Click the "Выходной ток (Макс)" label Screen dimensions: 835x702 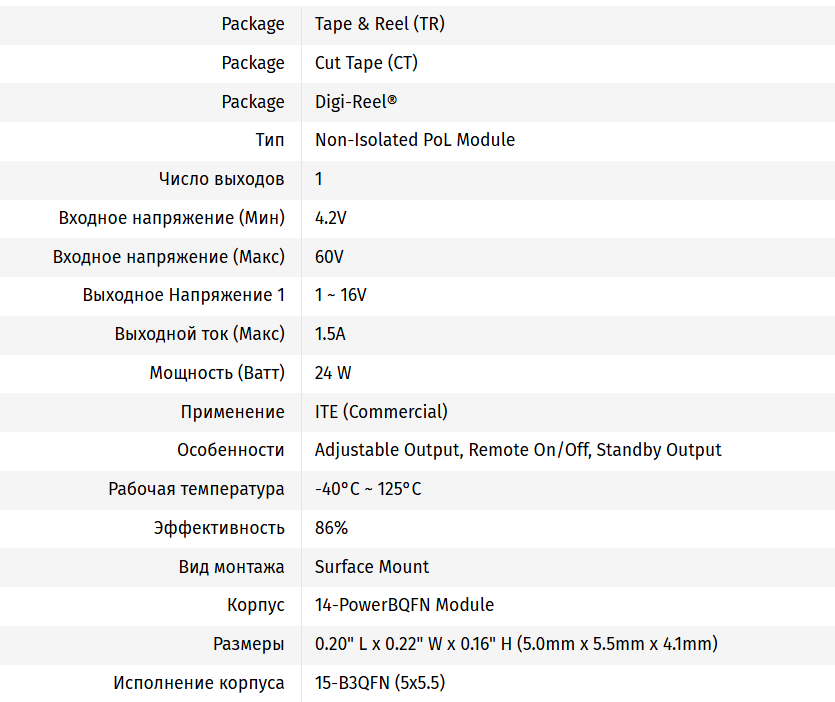coord(199,334)
